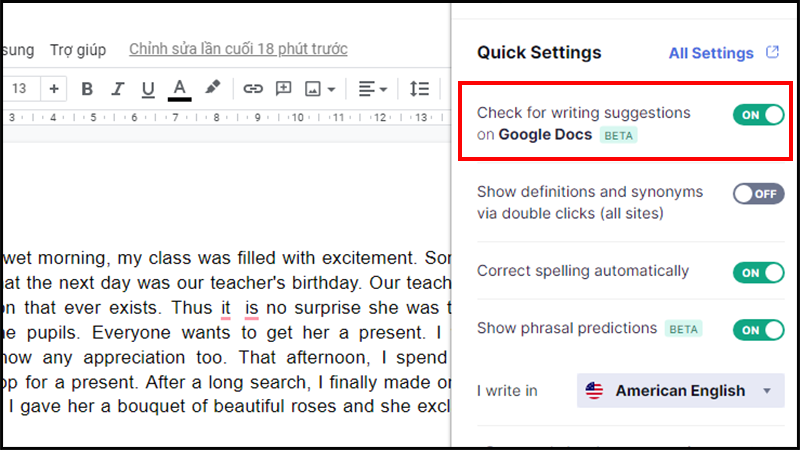Open the text color picker
800x450 pixels.
coord(180,90)
